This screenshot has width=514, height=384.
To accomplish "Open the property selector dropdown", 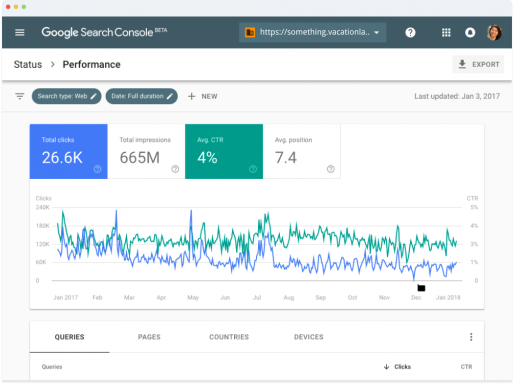I will coord(312,32).
